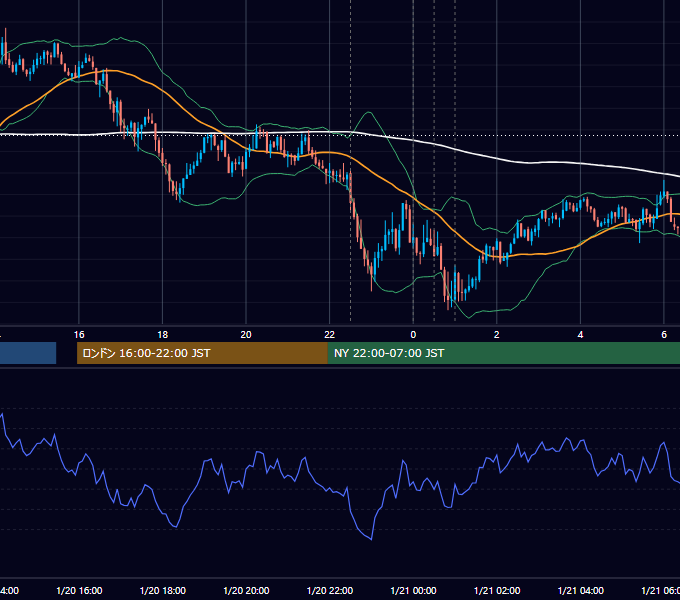680x600 pixels.
Task: Click the "1/21 04:00" label on lower axis
Action: (581, 591)
